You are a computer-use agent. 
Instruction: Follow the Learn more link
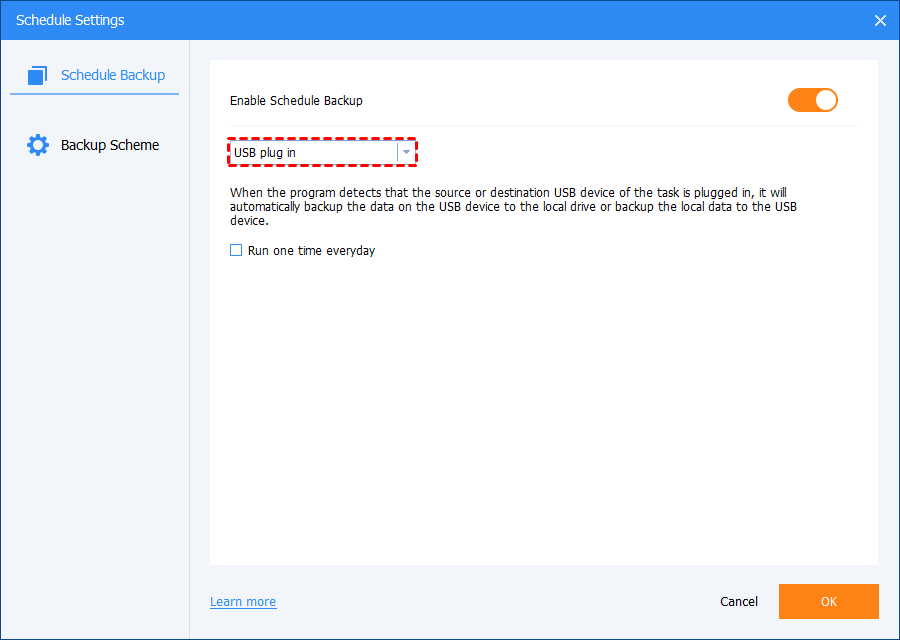pos(243,602)
